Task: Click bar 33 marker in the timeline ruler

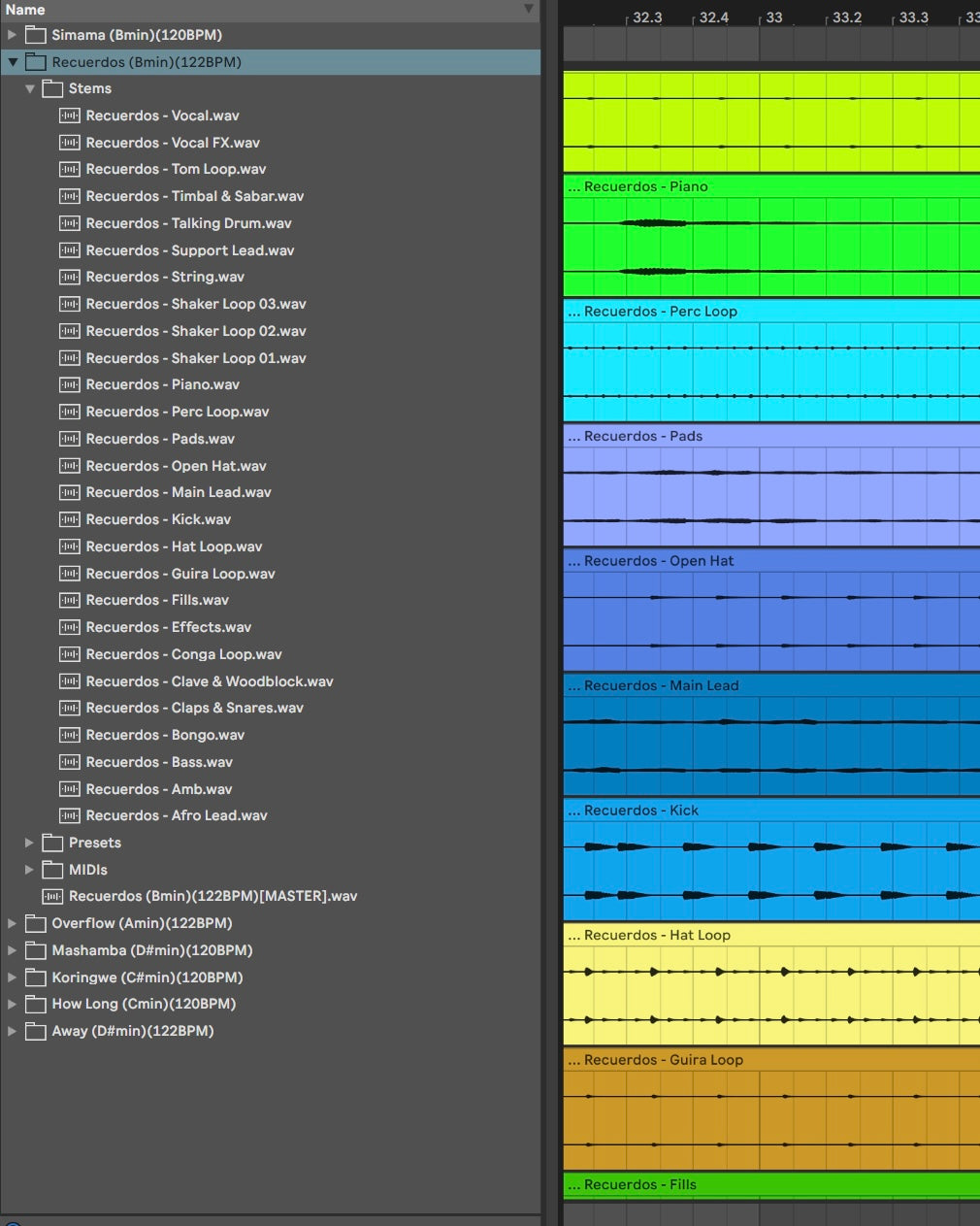Action: click(773, 17)
